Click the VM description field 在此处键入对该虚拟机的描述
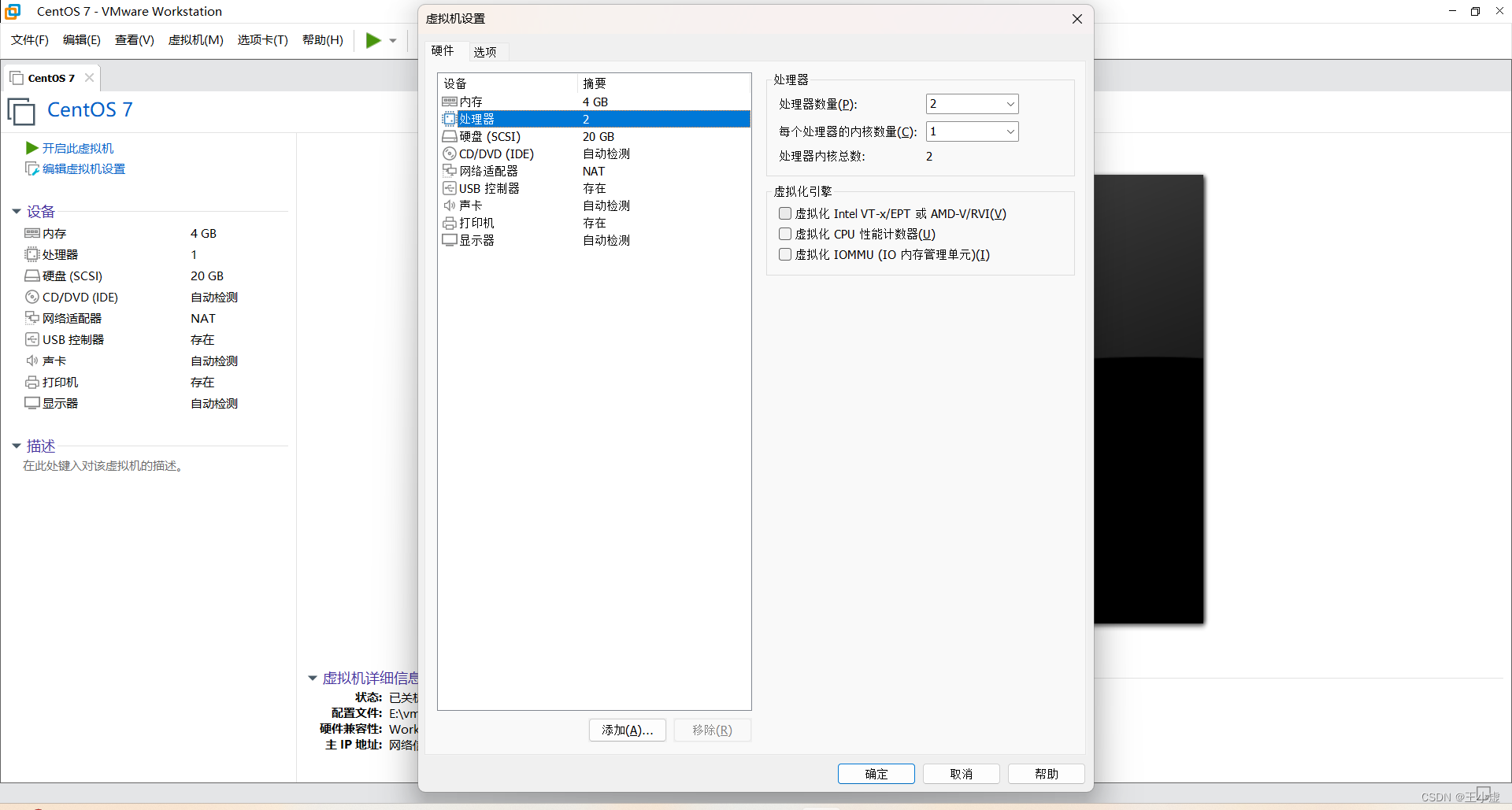Image resolution: width=1512 pixels, height=810 pixels. click(x=105, y=466)
